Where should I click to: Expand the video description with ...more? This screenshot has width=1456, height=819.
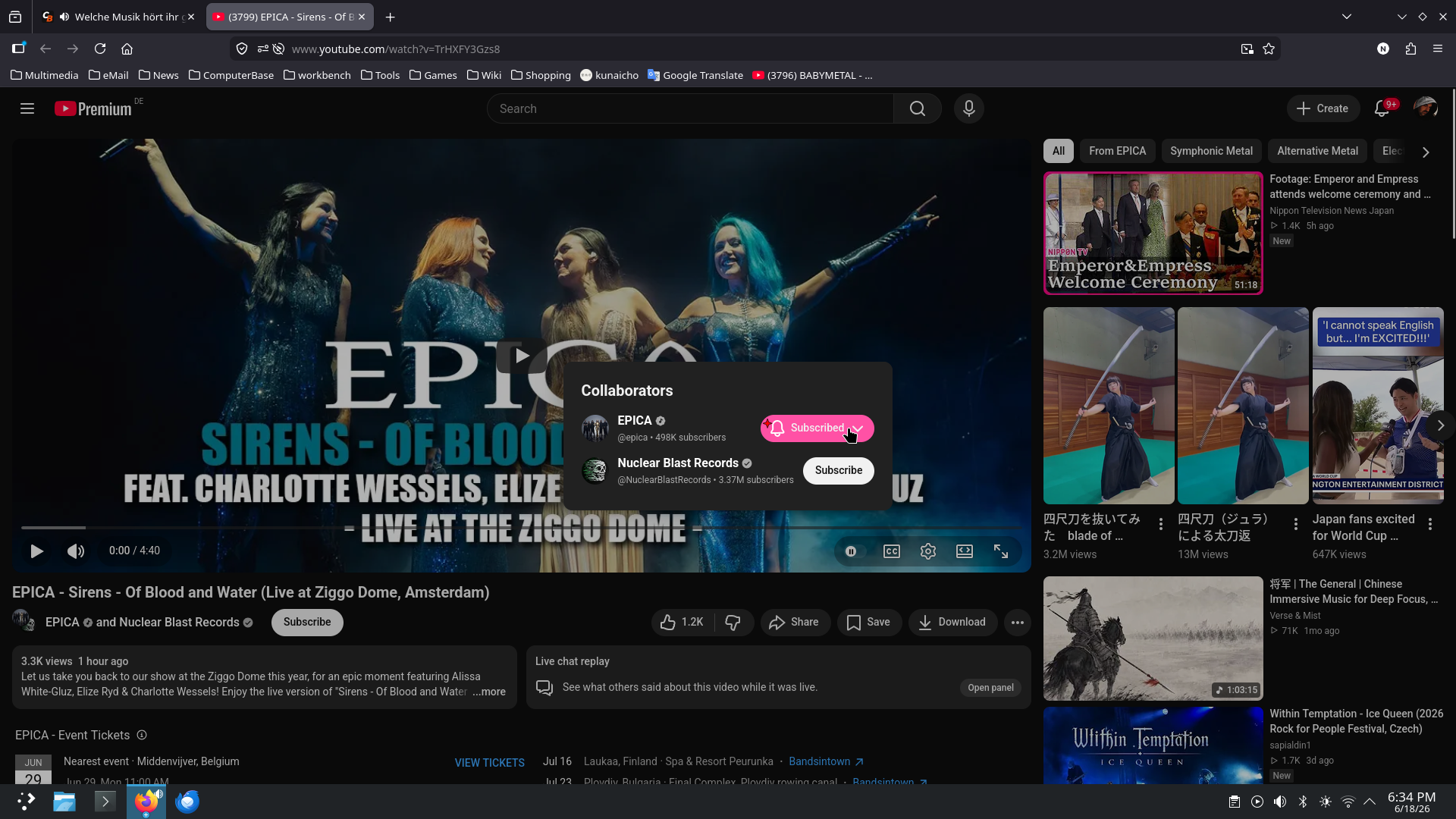(x=489, y=692)
